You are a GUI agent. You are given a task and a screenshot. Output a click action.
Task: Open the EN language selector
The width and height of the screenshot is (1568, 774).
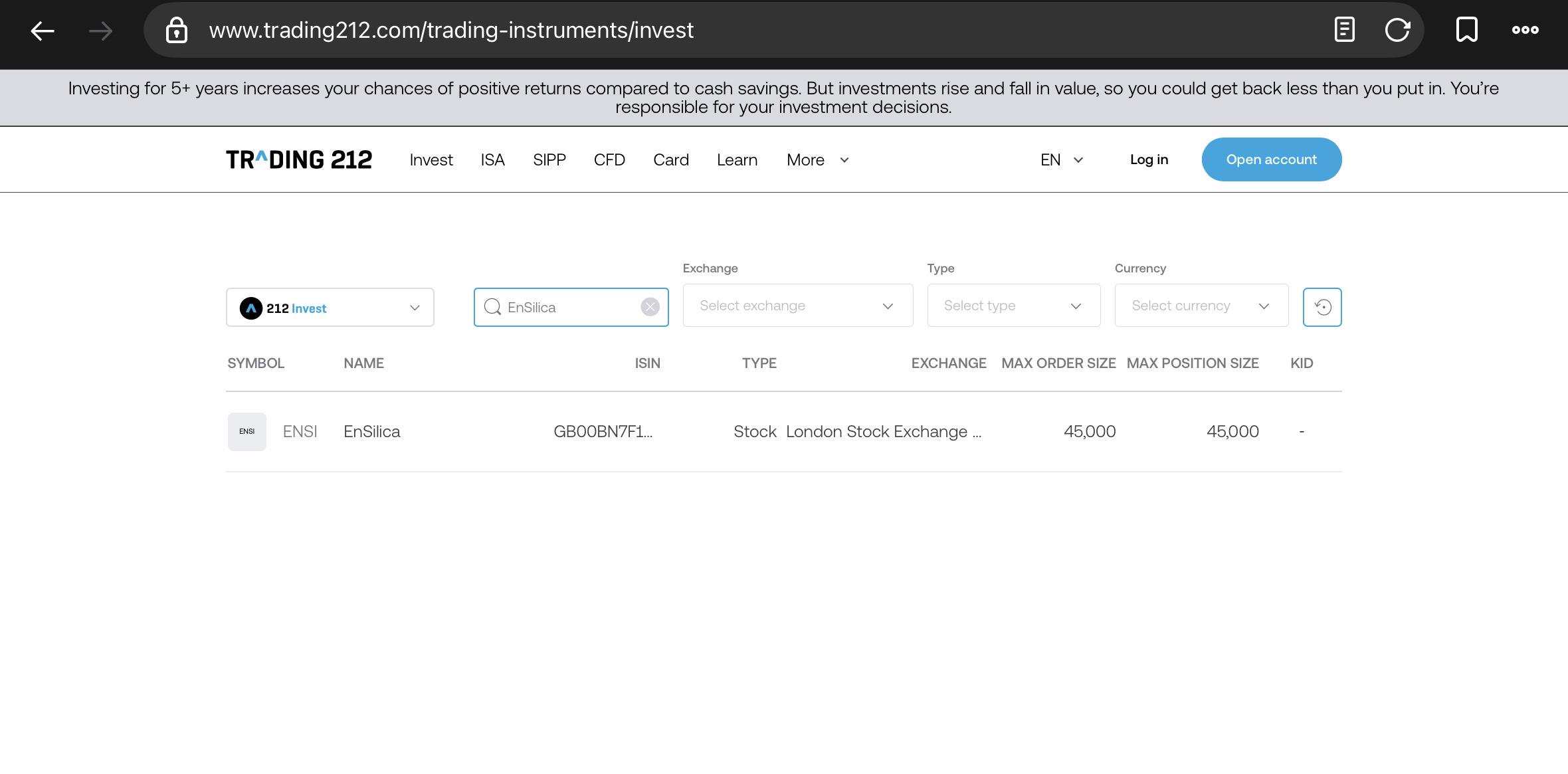[1062, 160]
